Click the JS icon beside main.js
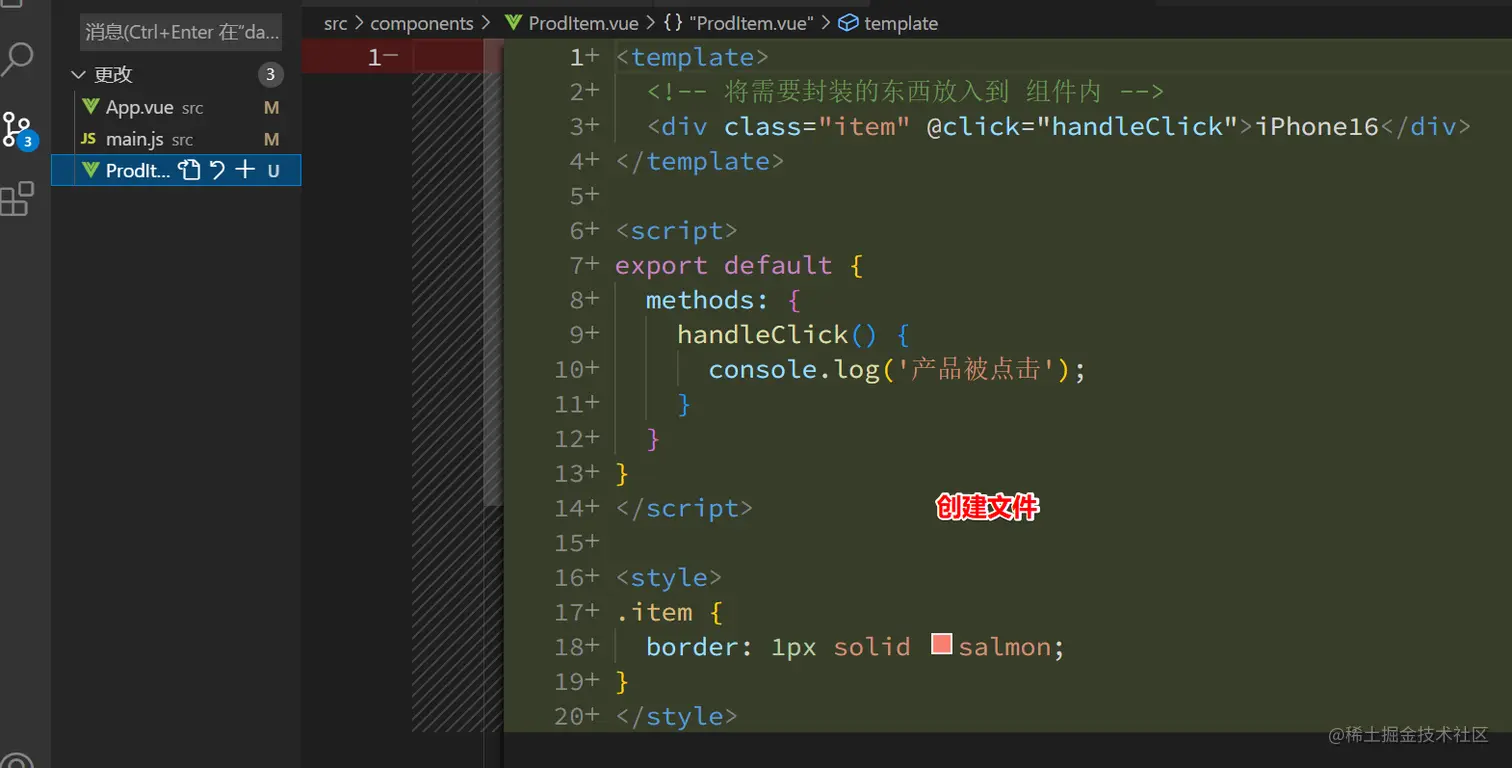 pos(90,139)
